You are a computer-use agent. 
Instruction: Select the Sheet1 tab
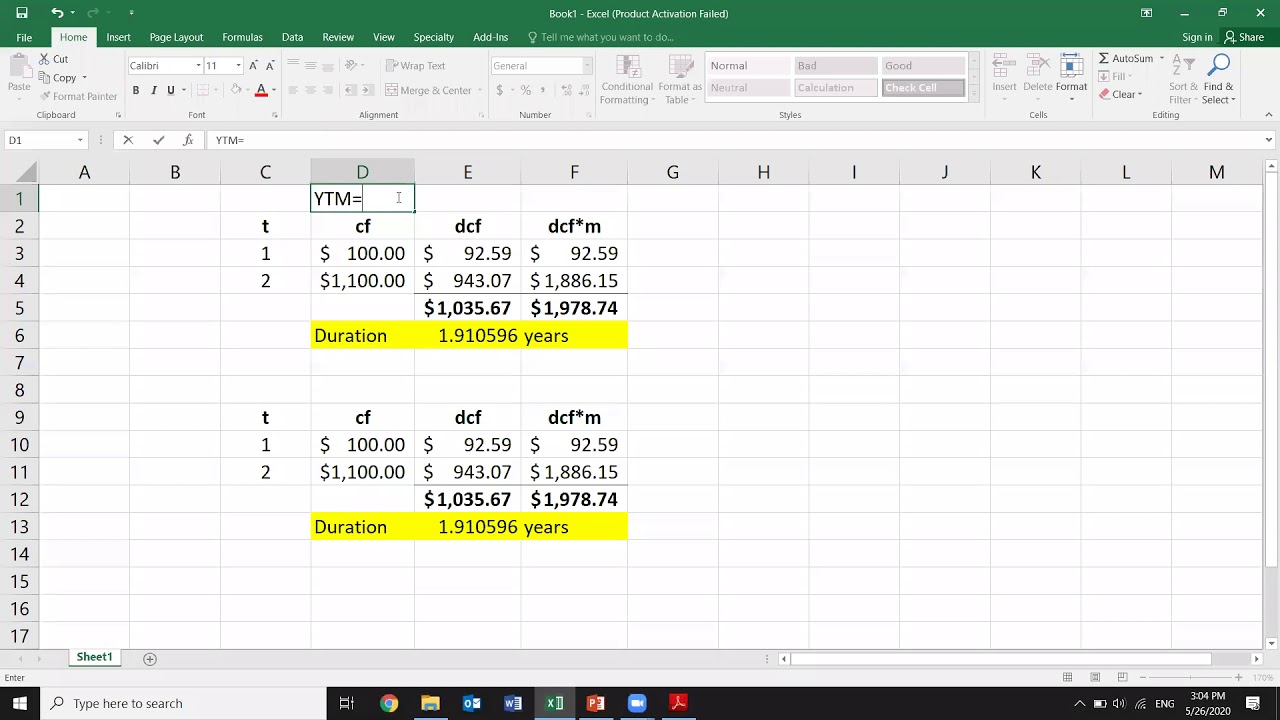tap(95, 657)
